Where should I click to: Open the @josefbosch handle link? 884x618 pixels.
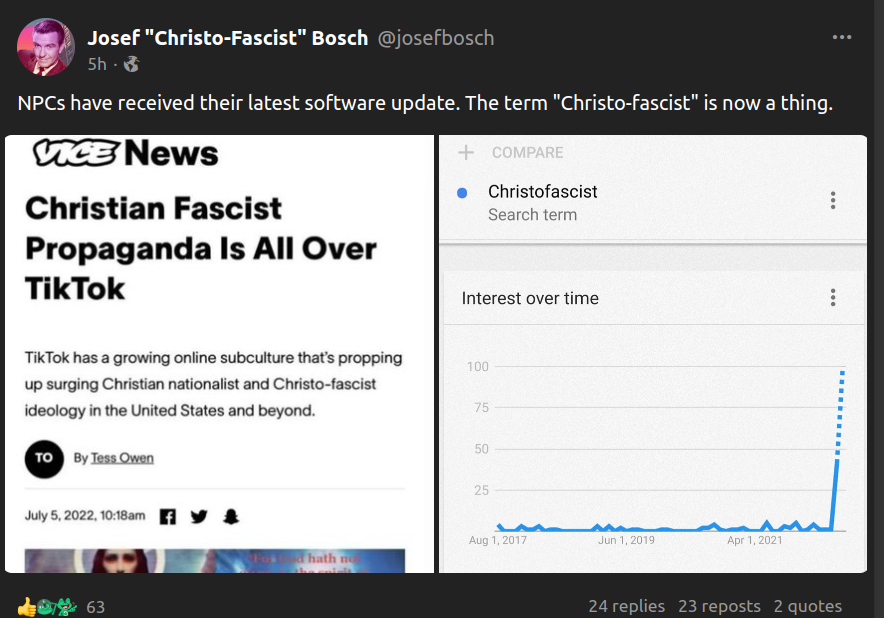click(435, 38)
